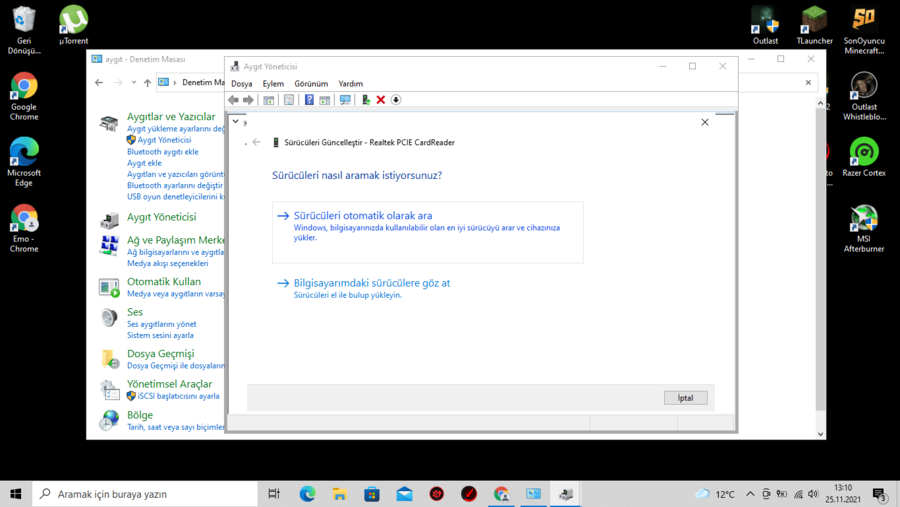Click the blue Help question mark toolbar icon
Screen dimensions: 900x507
click(309, 100)
